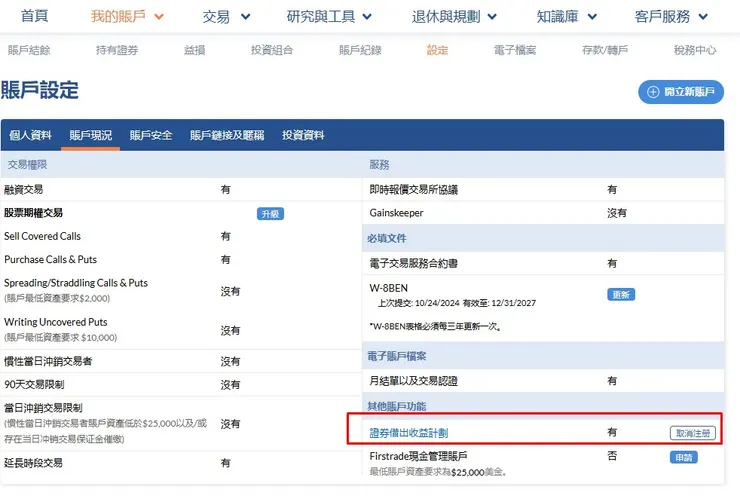This screenshot has height=502, width=740.
Task: Expand the 交易 menu arrow
Action: coord(245,17)
